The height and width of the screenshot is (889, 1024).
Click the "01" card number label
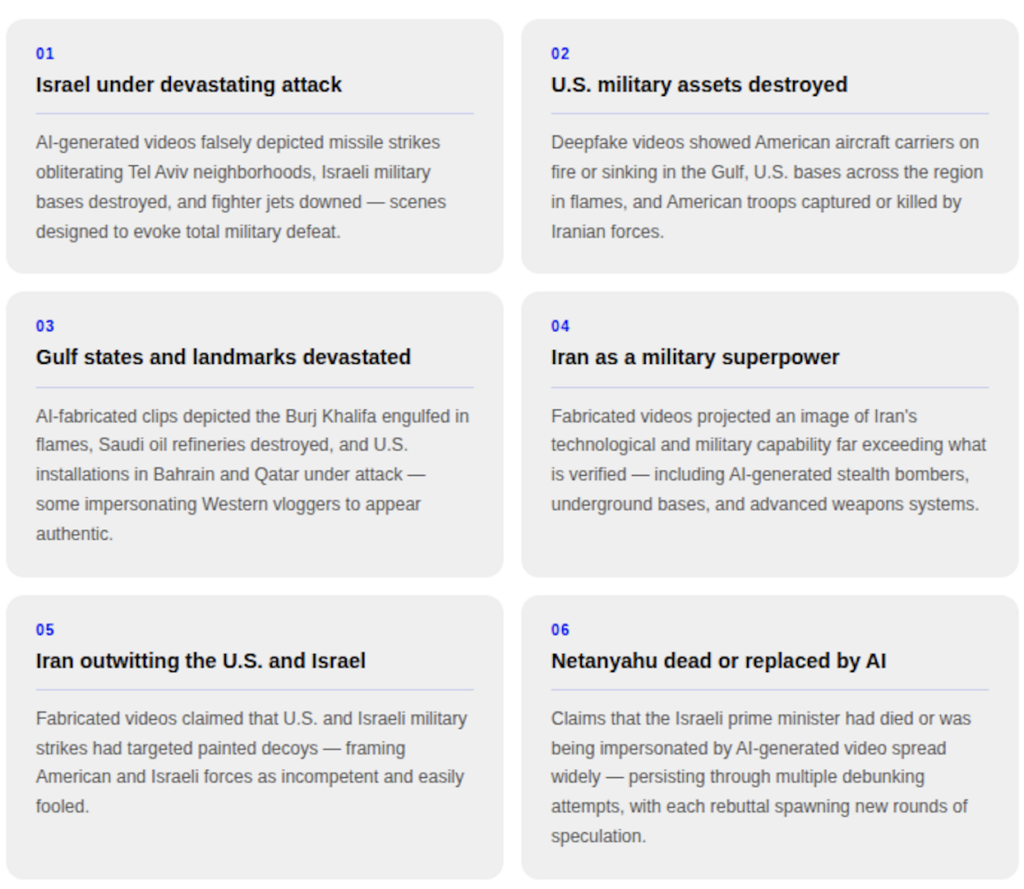tap(45, 54)
